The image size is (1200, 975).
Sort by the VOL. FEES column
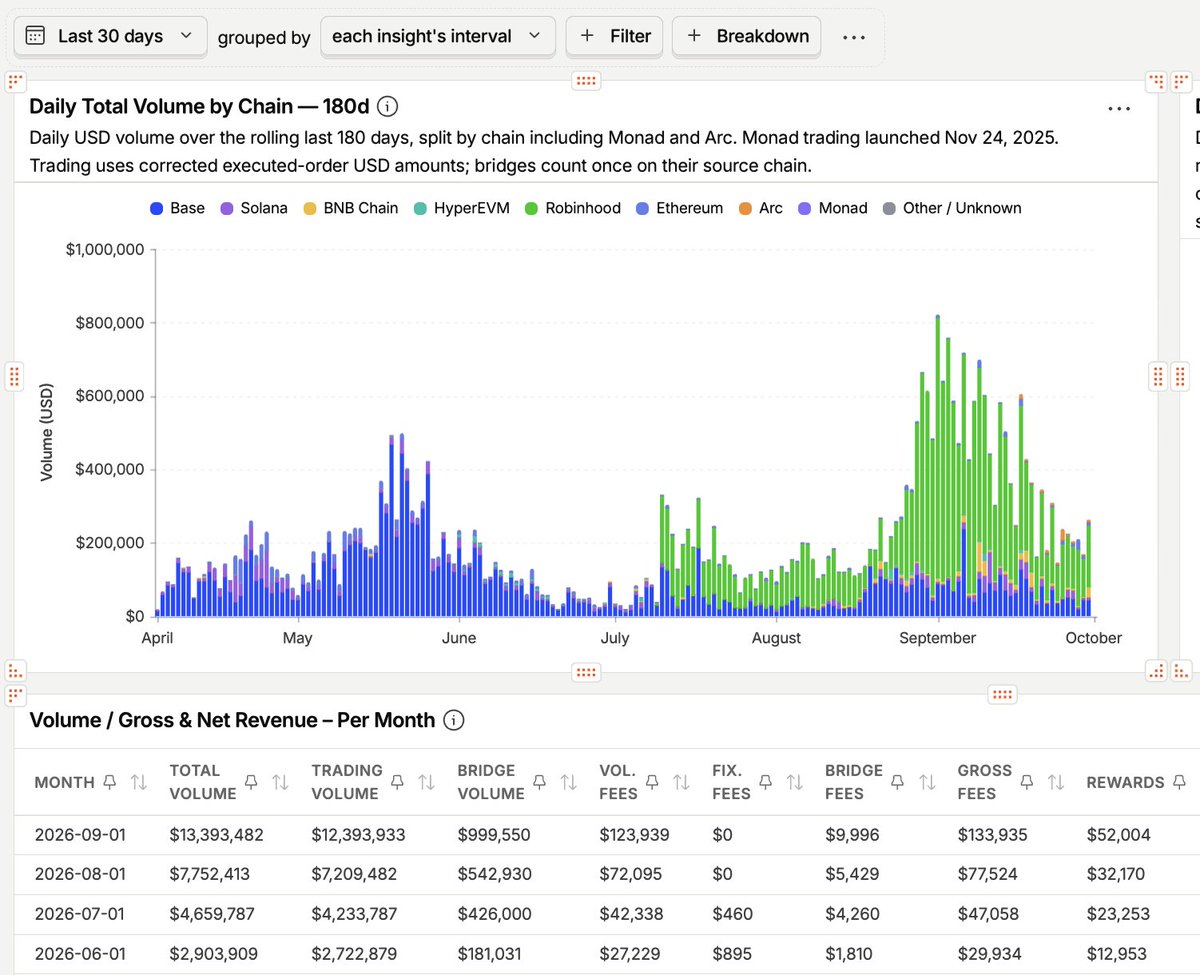pos(682,782)
